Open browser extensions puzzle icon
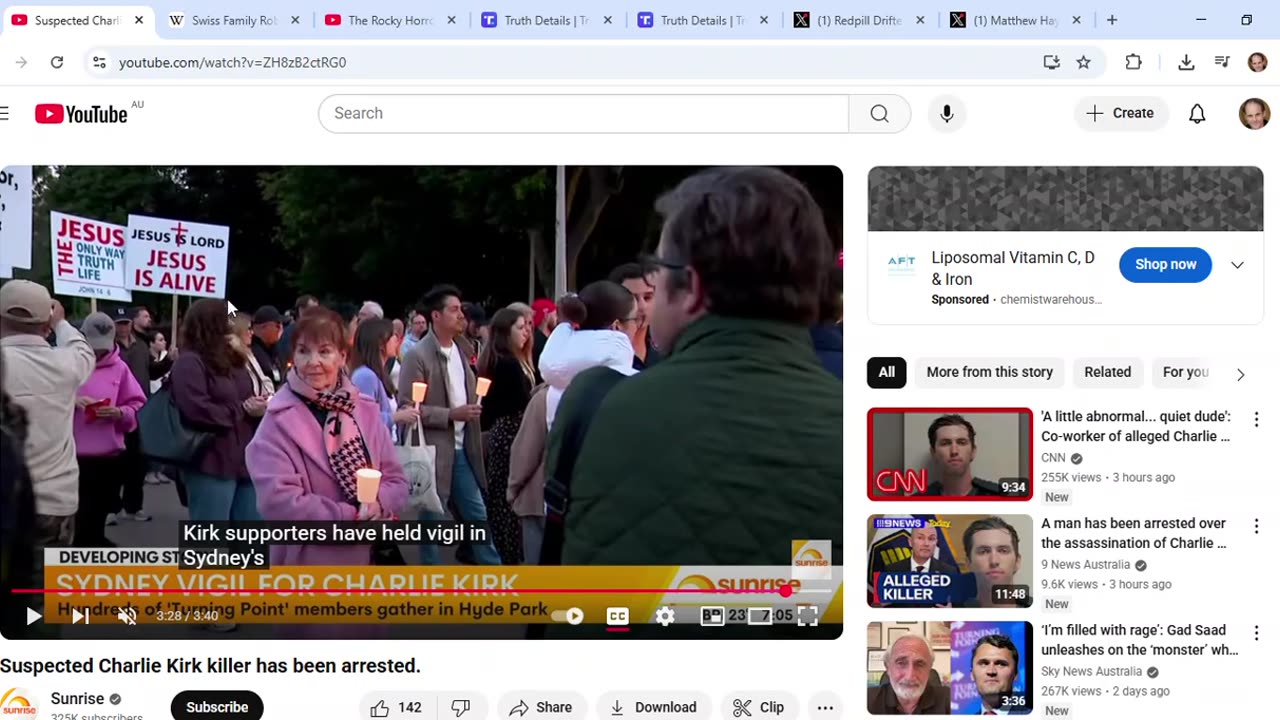Image resolution: width=1280 pixels, height=720 pixels. tap(1133, 62)
